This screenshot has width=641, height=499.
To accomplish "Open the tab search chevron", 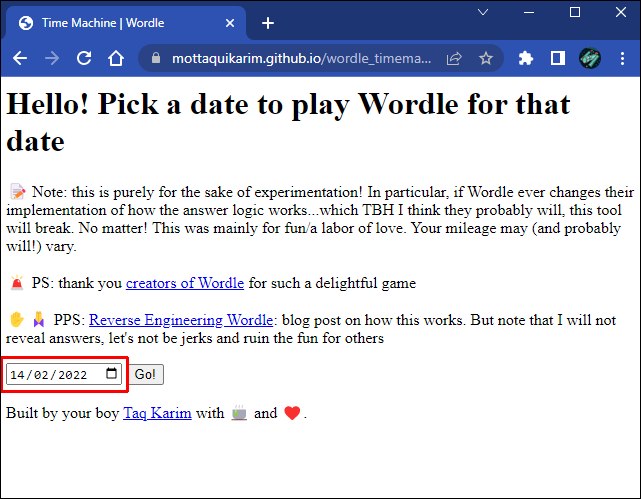I will point(483,12).
